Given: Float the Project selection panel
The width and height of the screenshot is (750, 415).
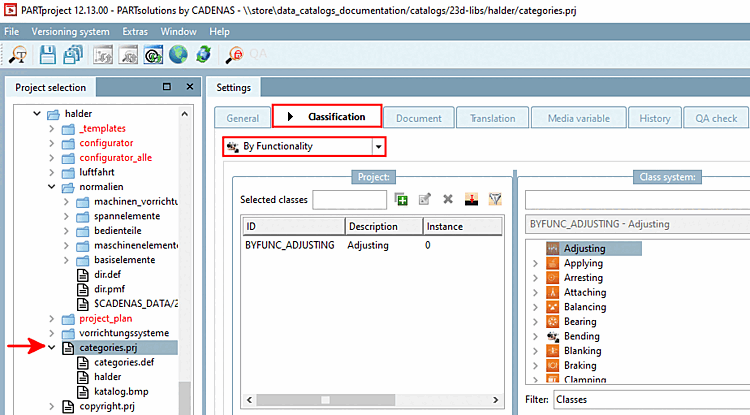Looking at the screenshot, I should coord(166,87).
